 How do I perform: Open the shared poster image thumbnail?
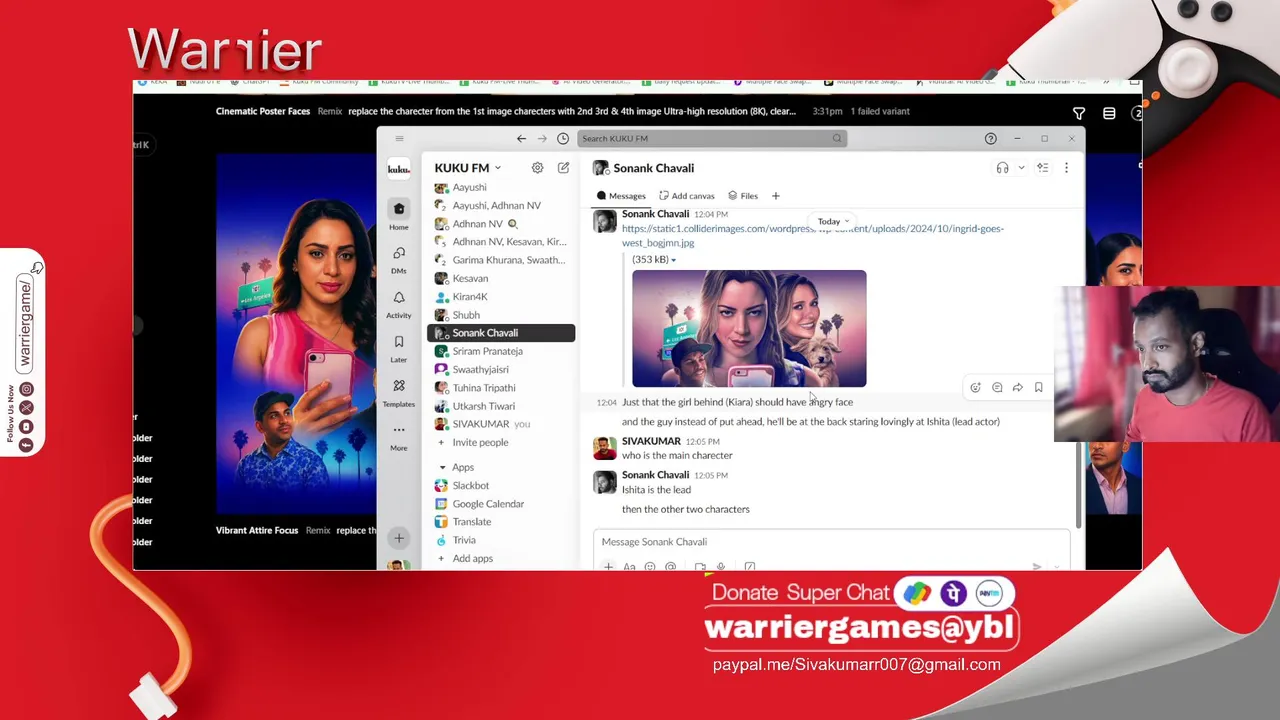click(749, 328)
